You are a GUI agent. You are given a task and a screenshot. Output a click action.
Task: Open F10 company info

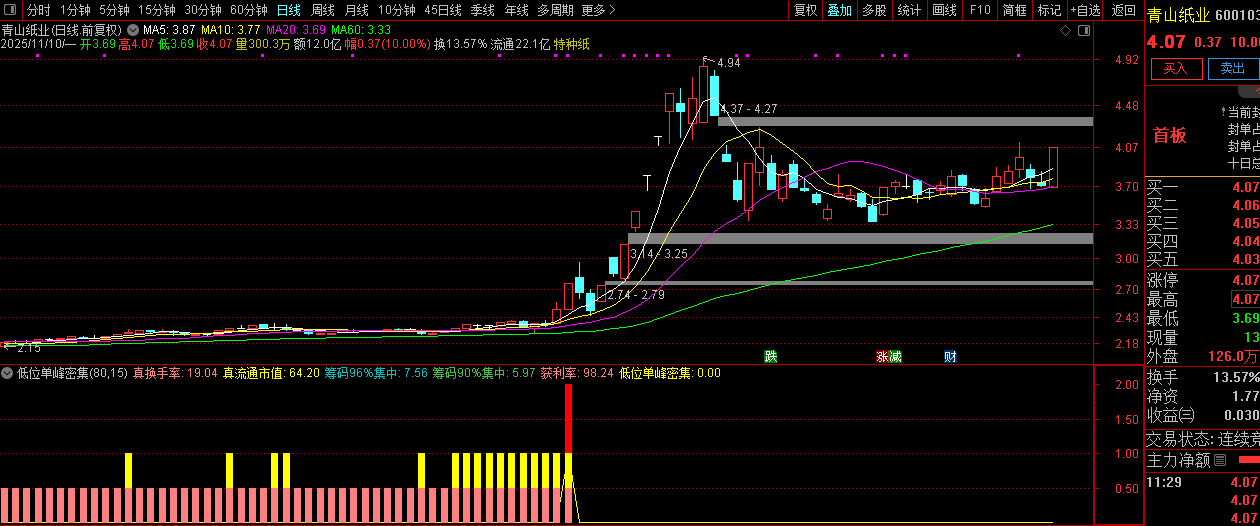pos(980,10)
